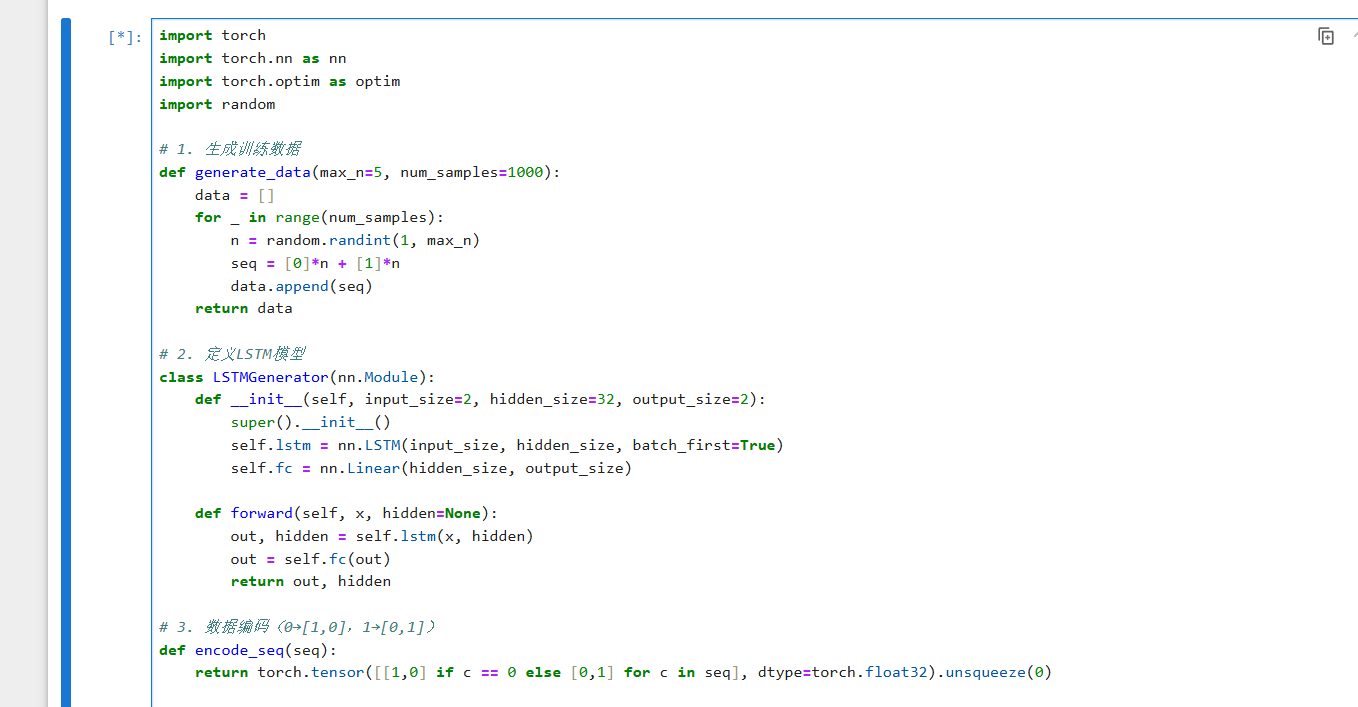
Task: Click the 'for _ in range(num_samples):' line
Action: click(319, 217)
